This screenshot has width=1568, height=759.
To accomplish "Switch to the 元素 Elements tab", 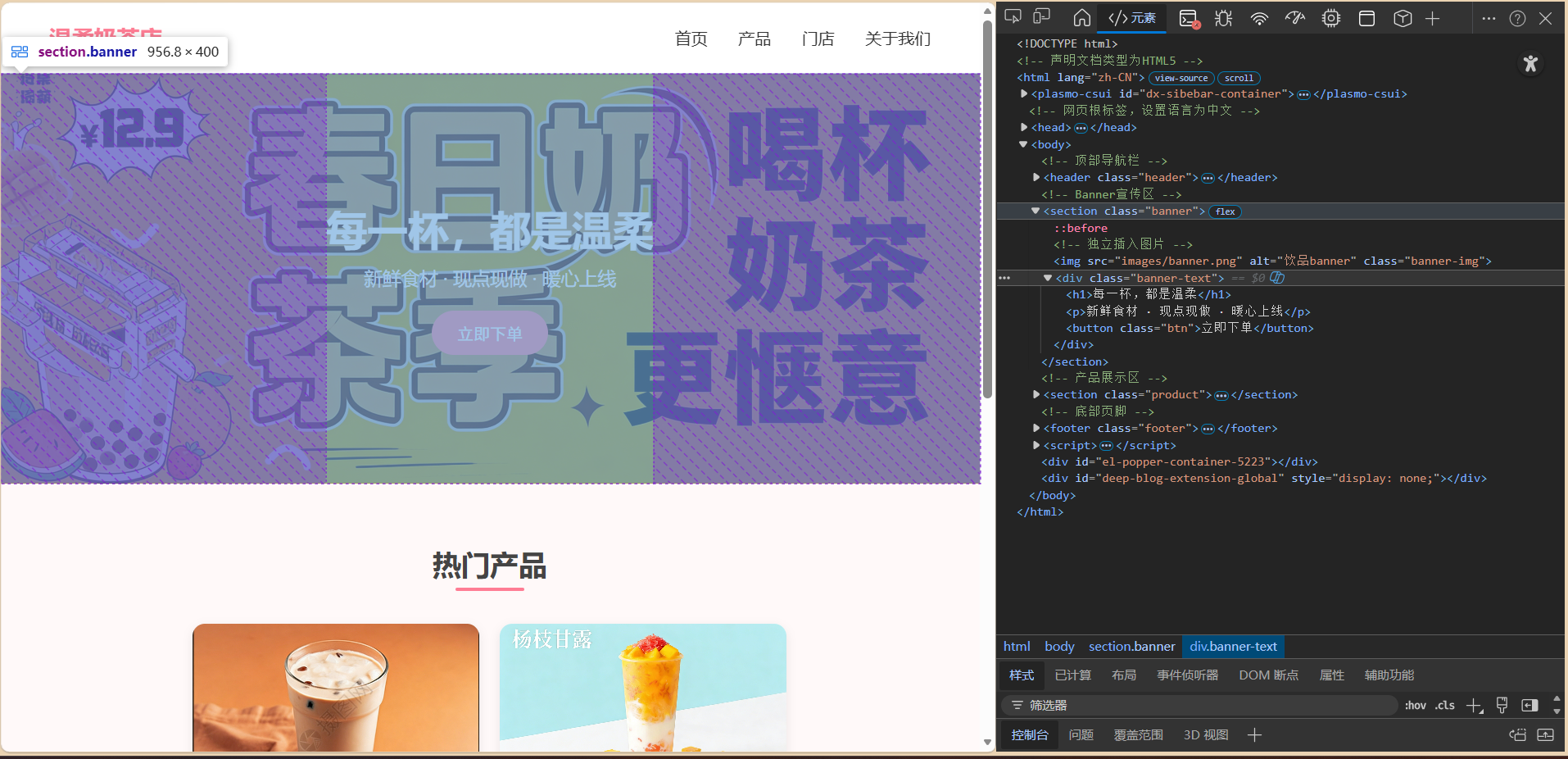I will point(1132,18).
